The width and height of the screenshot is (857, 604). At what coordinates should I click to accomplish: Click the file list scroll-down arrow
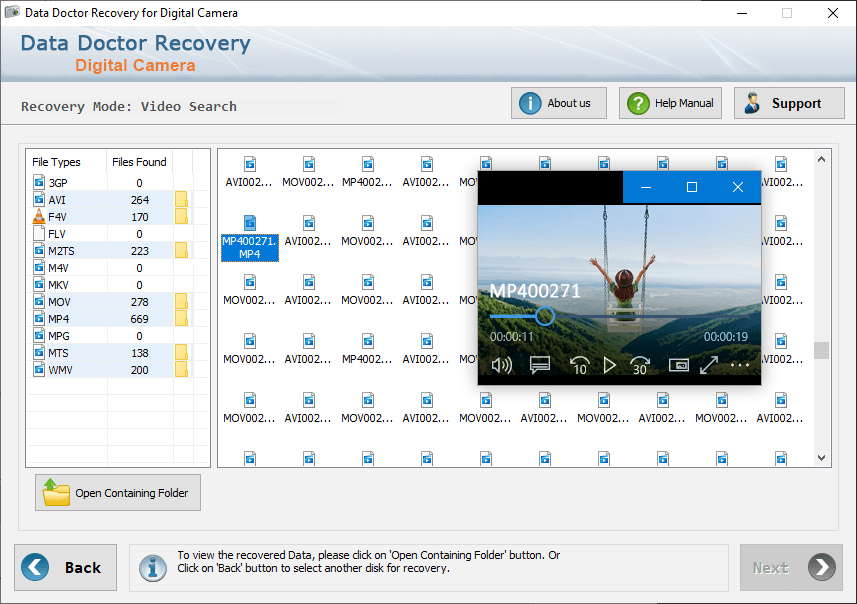[821, 458]
